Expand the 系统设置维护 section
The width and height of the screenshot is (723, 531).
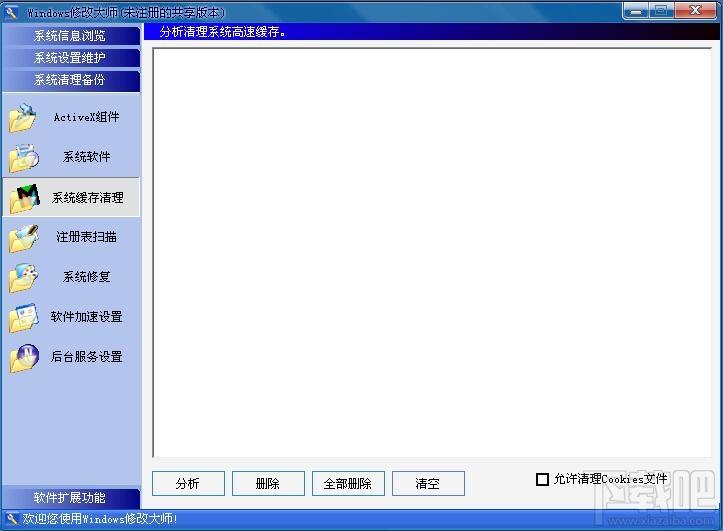coord(71,58)
